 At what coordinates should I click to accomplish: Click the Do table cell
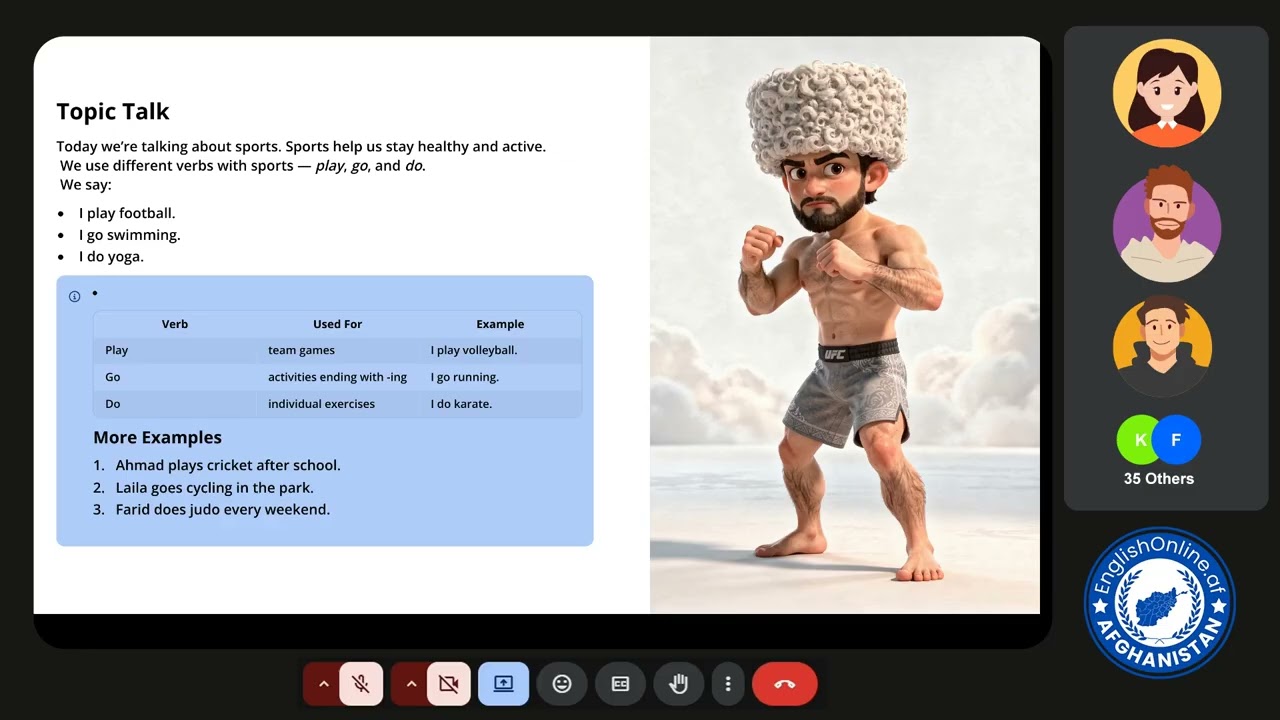pos(176,404)
